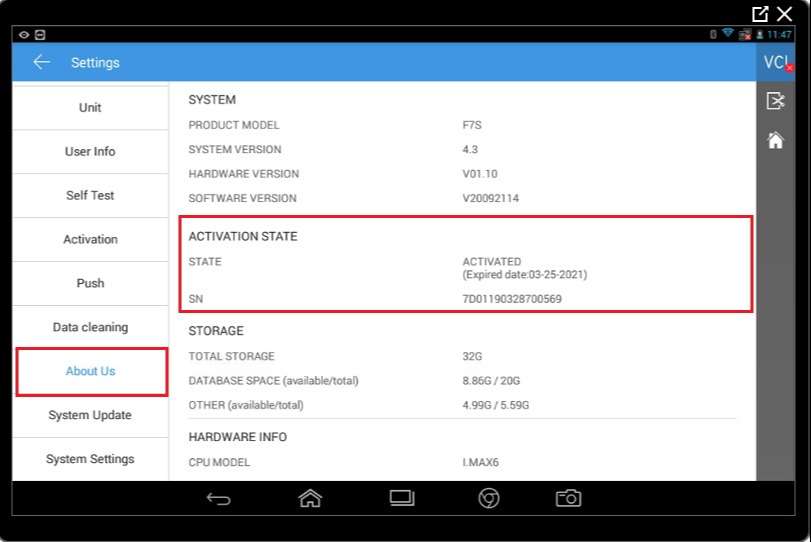Open the System Settings tab
The image size is (811, 542).
pos(90,459)
